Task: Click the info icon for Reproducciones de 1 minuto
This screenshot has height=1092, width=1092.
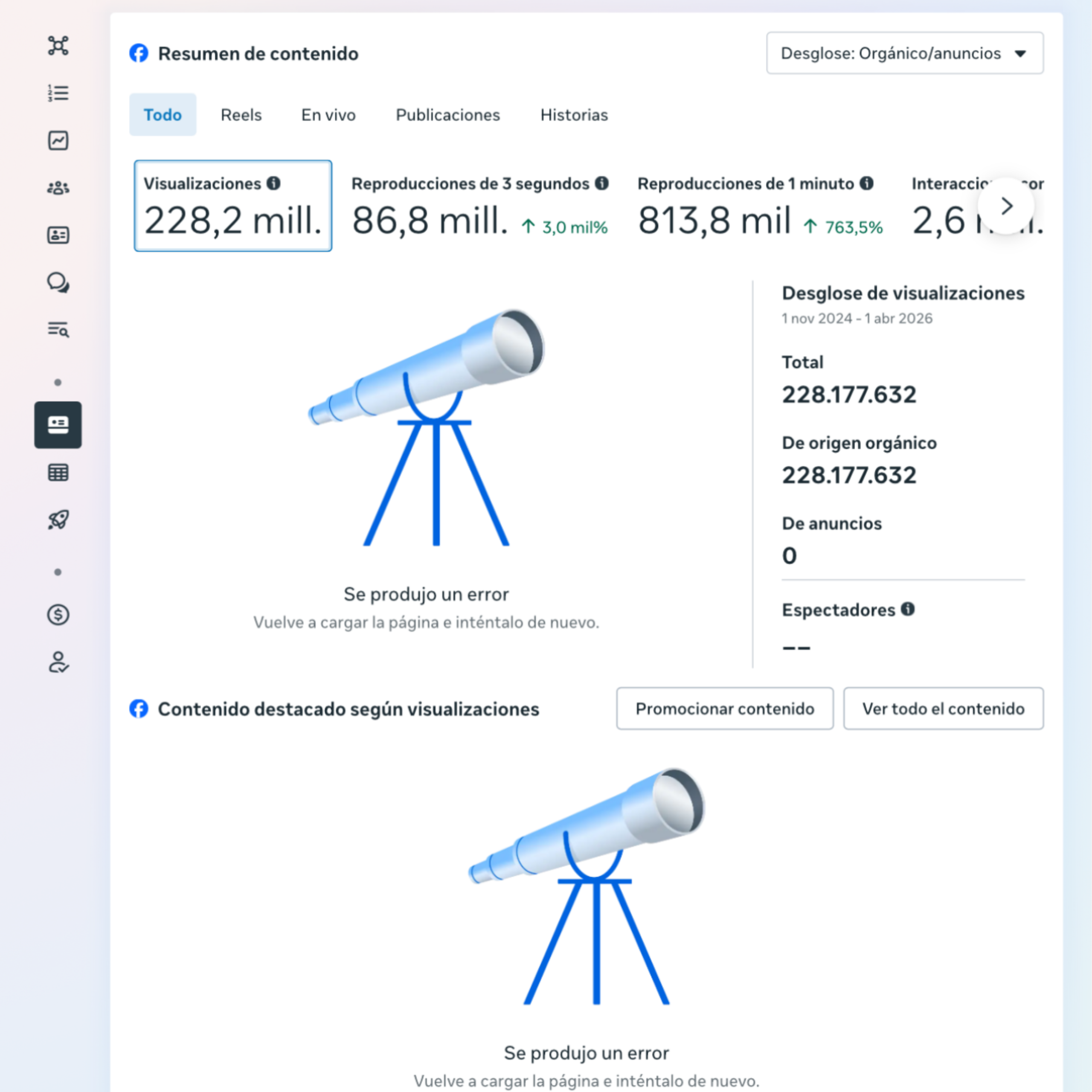Action: tap(866, 183)
